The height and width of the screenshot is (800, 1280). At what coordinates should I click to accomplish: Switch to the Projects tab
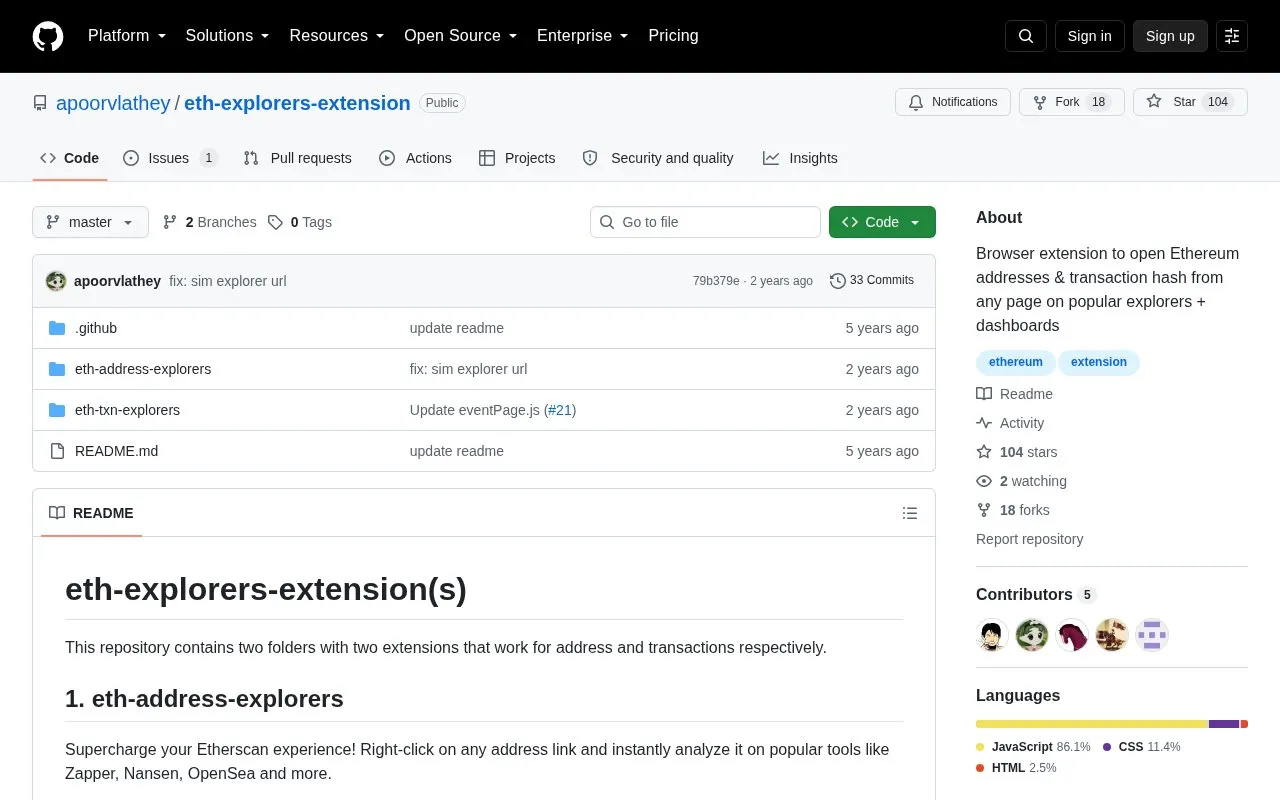(517, 158)
